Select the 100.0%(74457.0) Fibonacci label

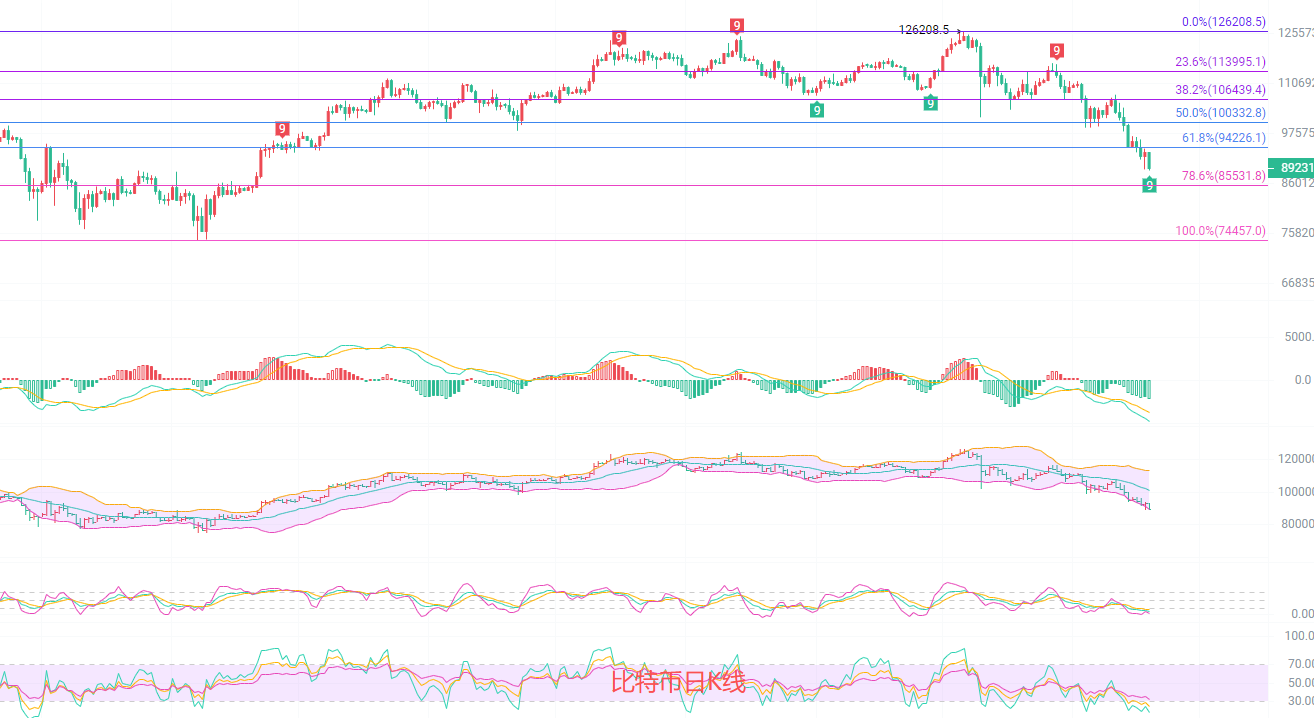(1220, 231)
